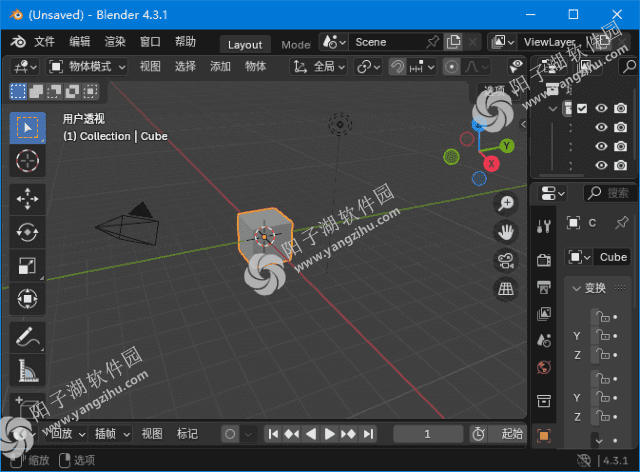Toggle camera view with camera gizmo
Viewport: 640px width, 472px height.
tap(506, 260)
